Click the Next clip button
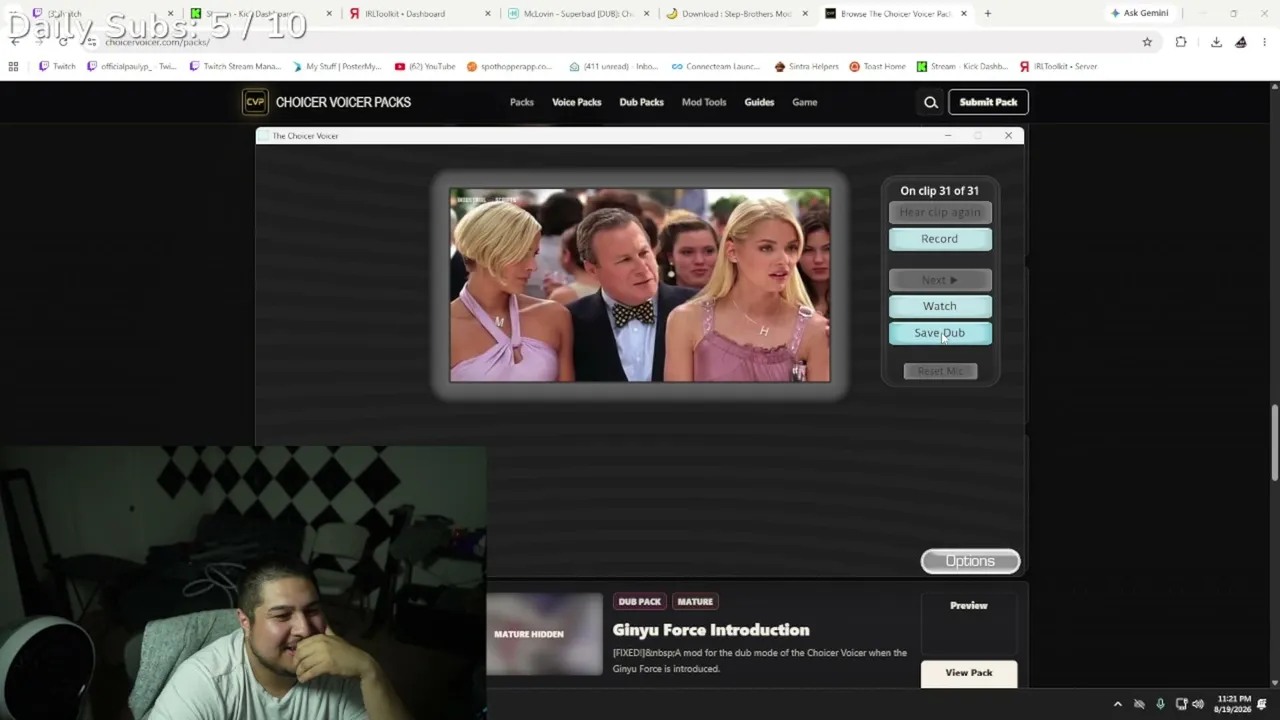 click(x=940, y=280)
